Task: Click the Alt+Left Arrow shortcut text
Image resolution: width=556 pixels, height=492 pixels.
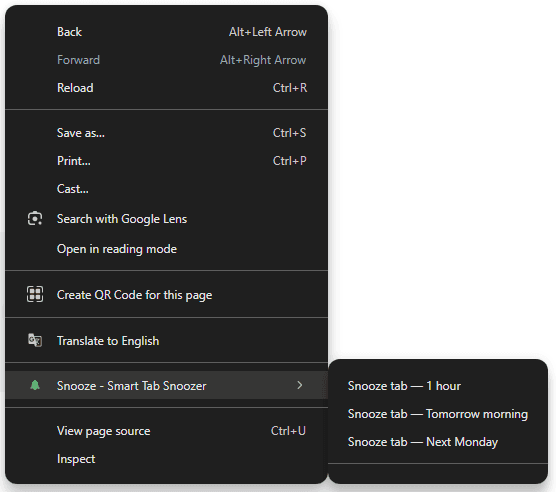Action: (x=268, y=32)
